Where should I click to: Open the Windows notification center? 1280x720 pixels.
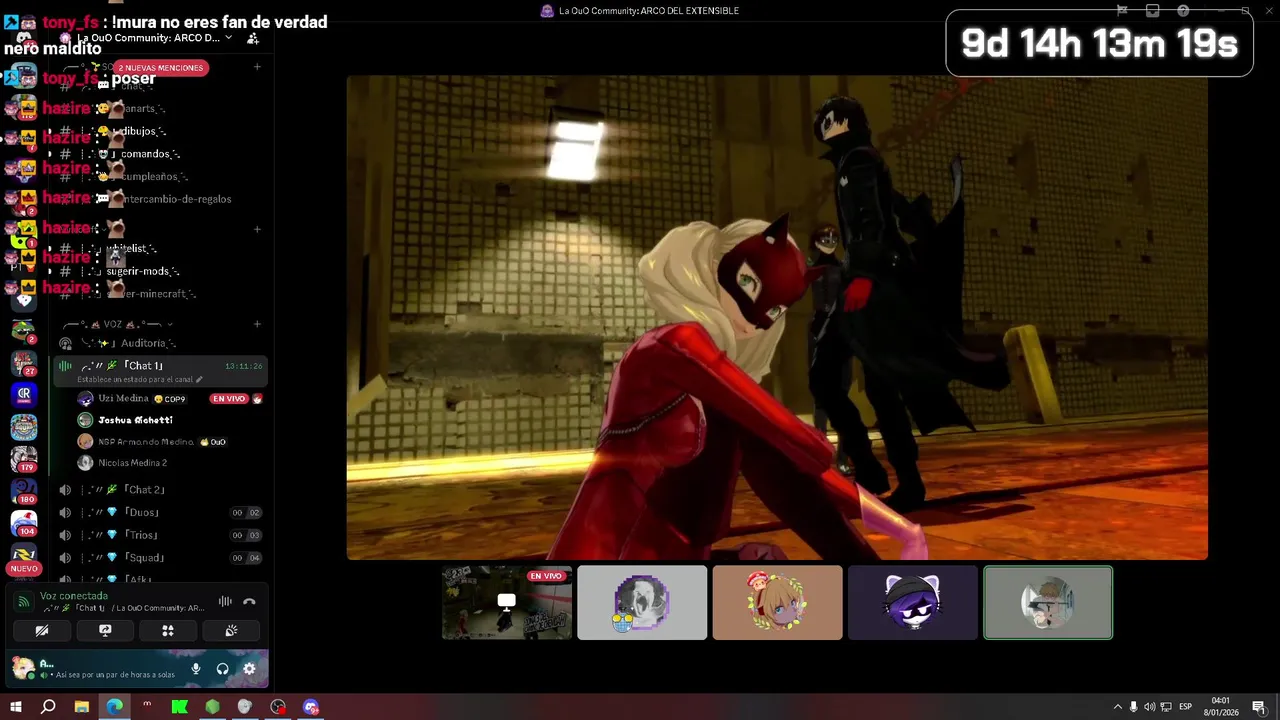click(1259, 707)
